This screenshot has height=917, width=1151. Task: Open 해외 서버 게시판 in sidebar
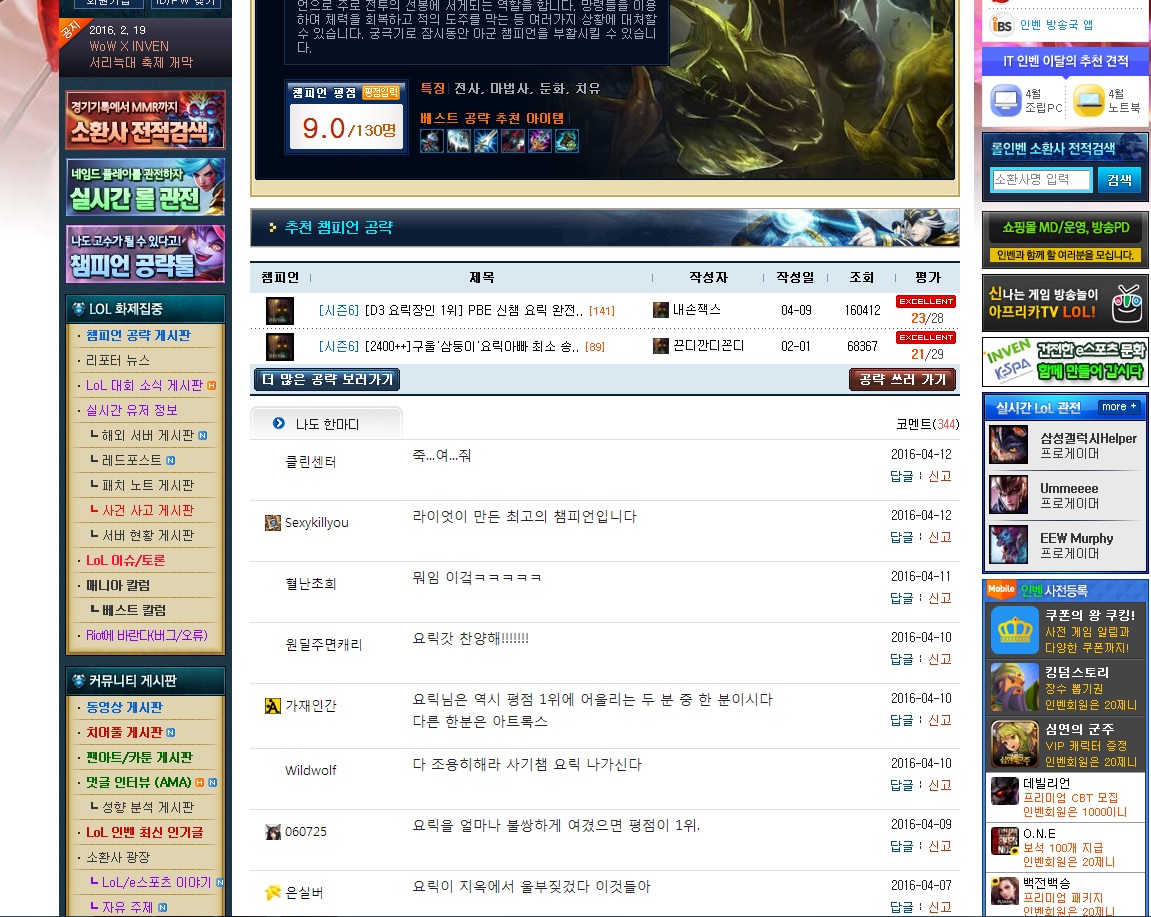pyautogui.click(x=148, y=435)
